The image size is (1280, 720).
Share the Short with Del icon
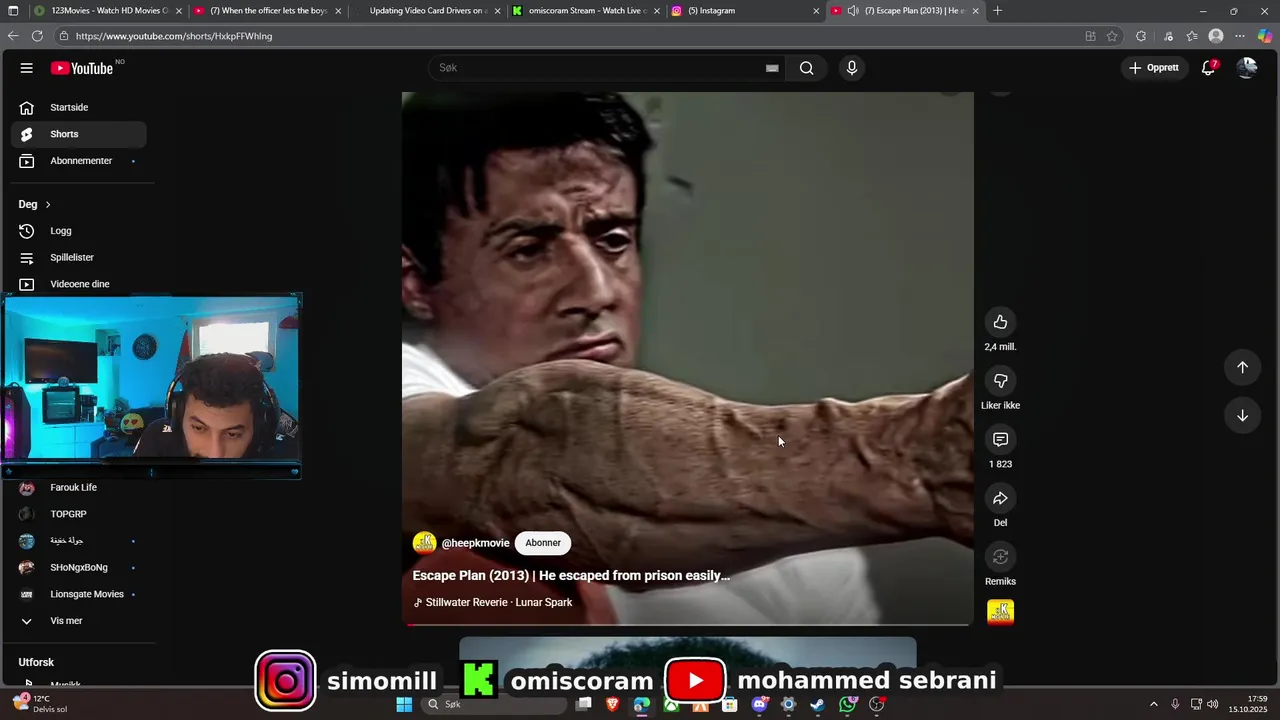click(x=1000, y=498)
